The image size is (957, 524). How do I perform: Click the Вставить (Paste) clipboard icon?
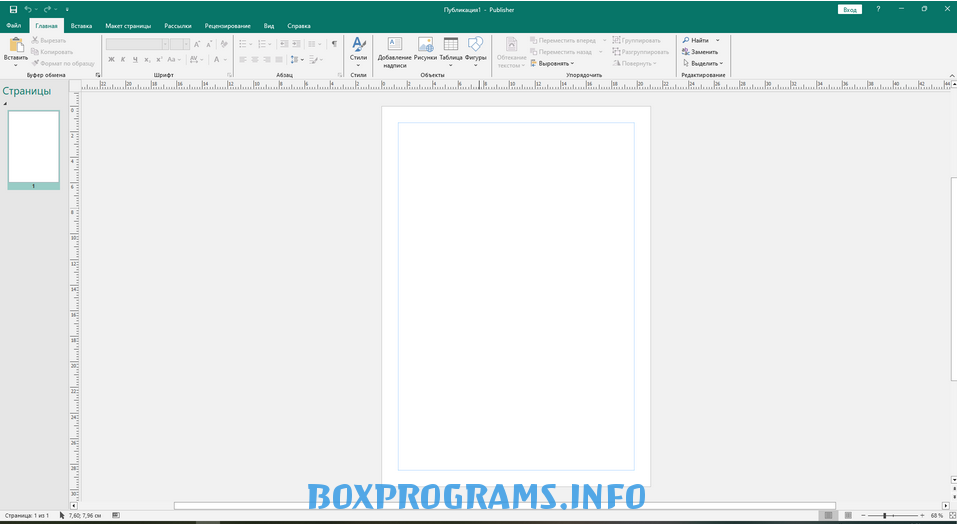[x=16, y=46]
